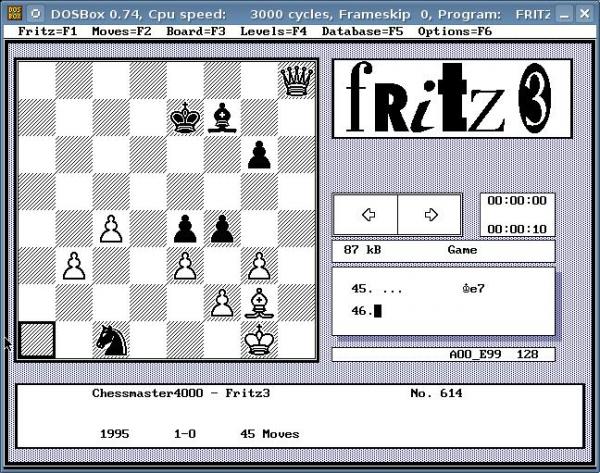Screen dimensions: 600x473
Task: Click the No. 614 game number
Action: 436,393
